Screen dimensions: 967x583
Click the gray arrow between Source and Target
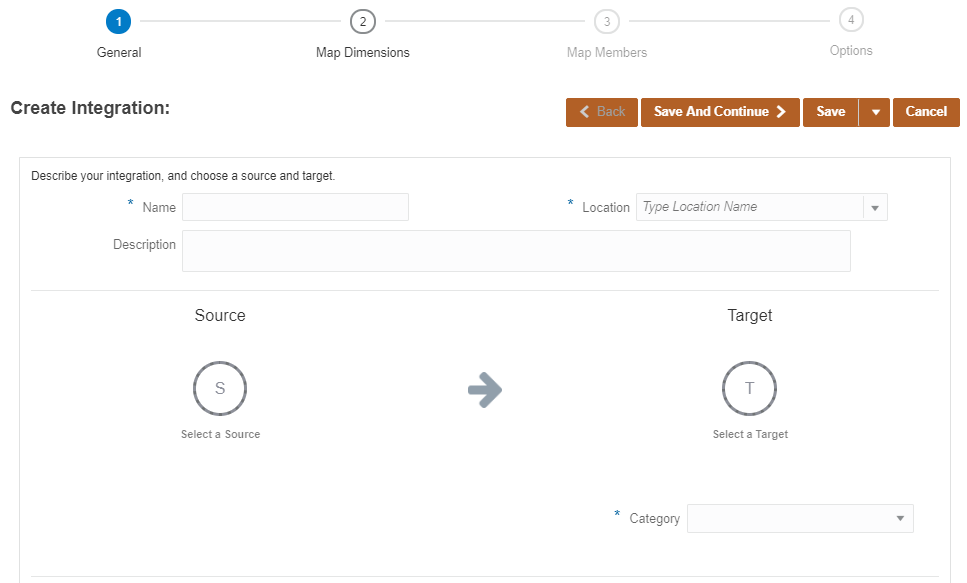coord(485,391)
